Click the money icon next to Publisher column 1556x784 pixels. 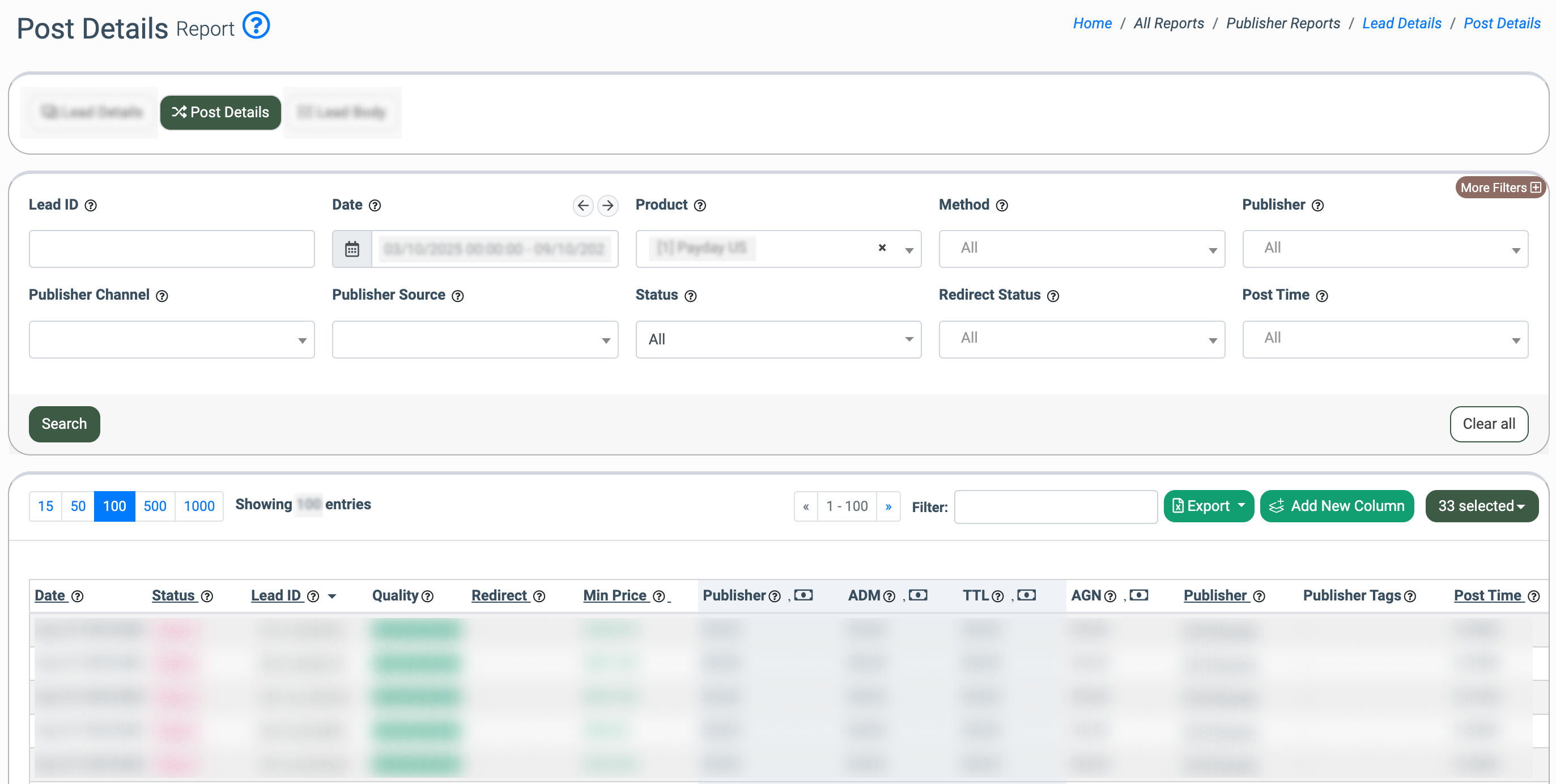pos(803,595)
